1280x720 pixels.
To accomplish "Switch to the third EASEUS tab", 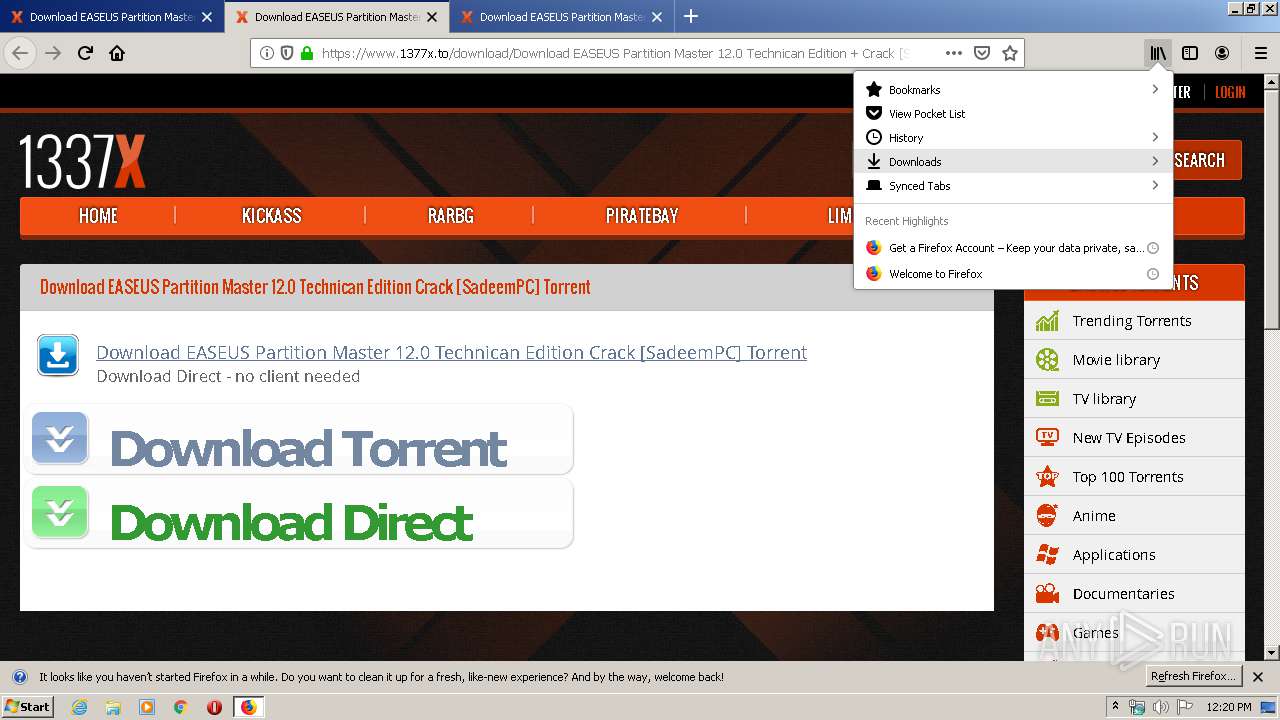I will click(x=562, y=17).
